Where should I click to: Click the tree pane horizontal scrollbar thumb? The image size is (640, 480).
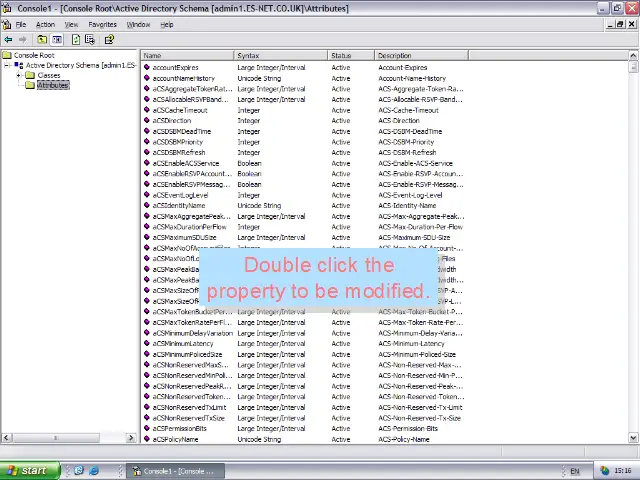tap(56, 438)
